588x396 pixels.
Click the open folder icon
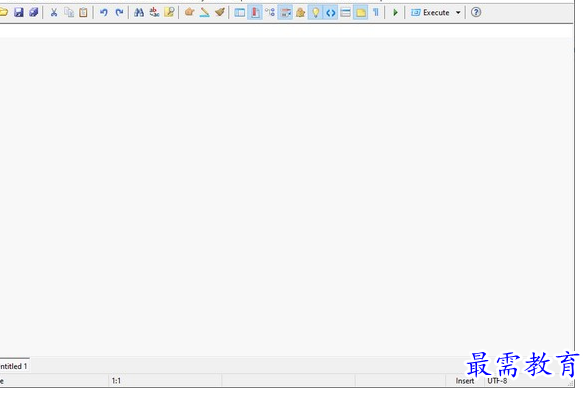(3, 12)
